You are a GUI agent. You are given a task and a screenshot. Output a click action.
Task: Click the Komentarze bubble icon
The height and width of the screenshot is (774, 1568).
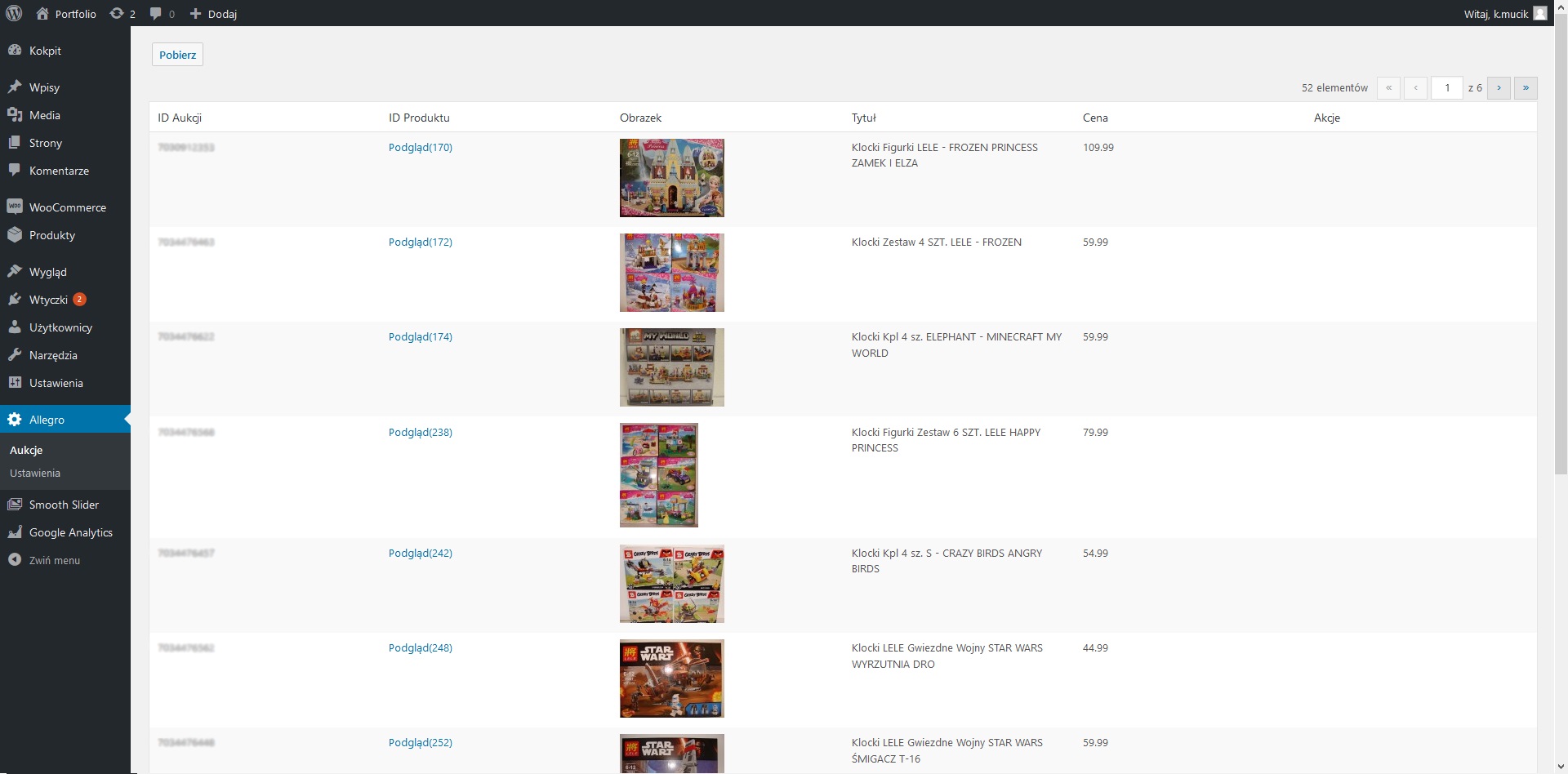click(15, 170)
